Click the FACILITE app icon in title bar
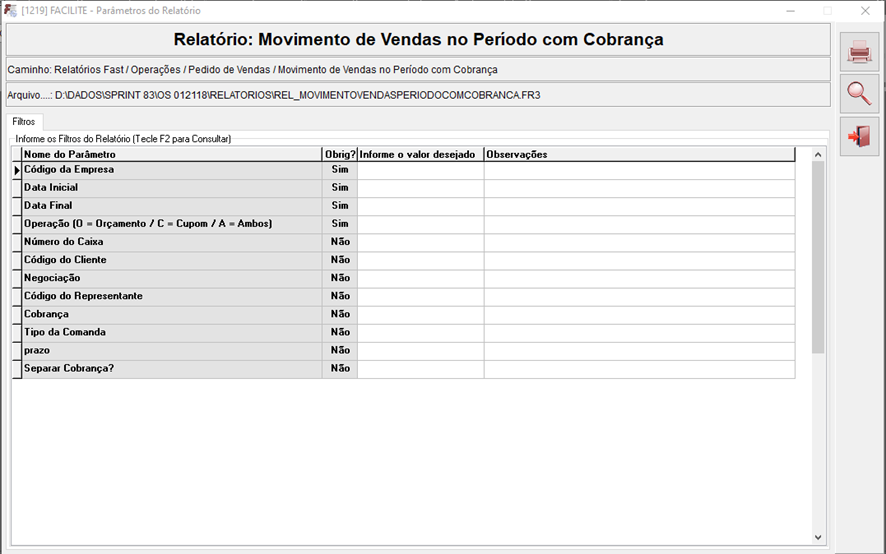Image resolution: width=886 pixels, height=554 pixels. (10, 10)
